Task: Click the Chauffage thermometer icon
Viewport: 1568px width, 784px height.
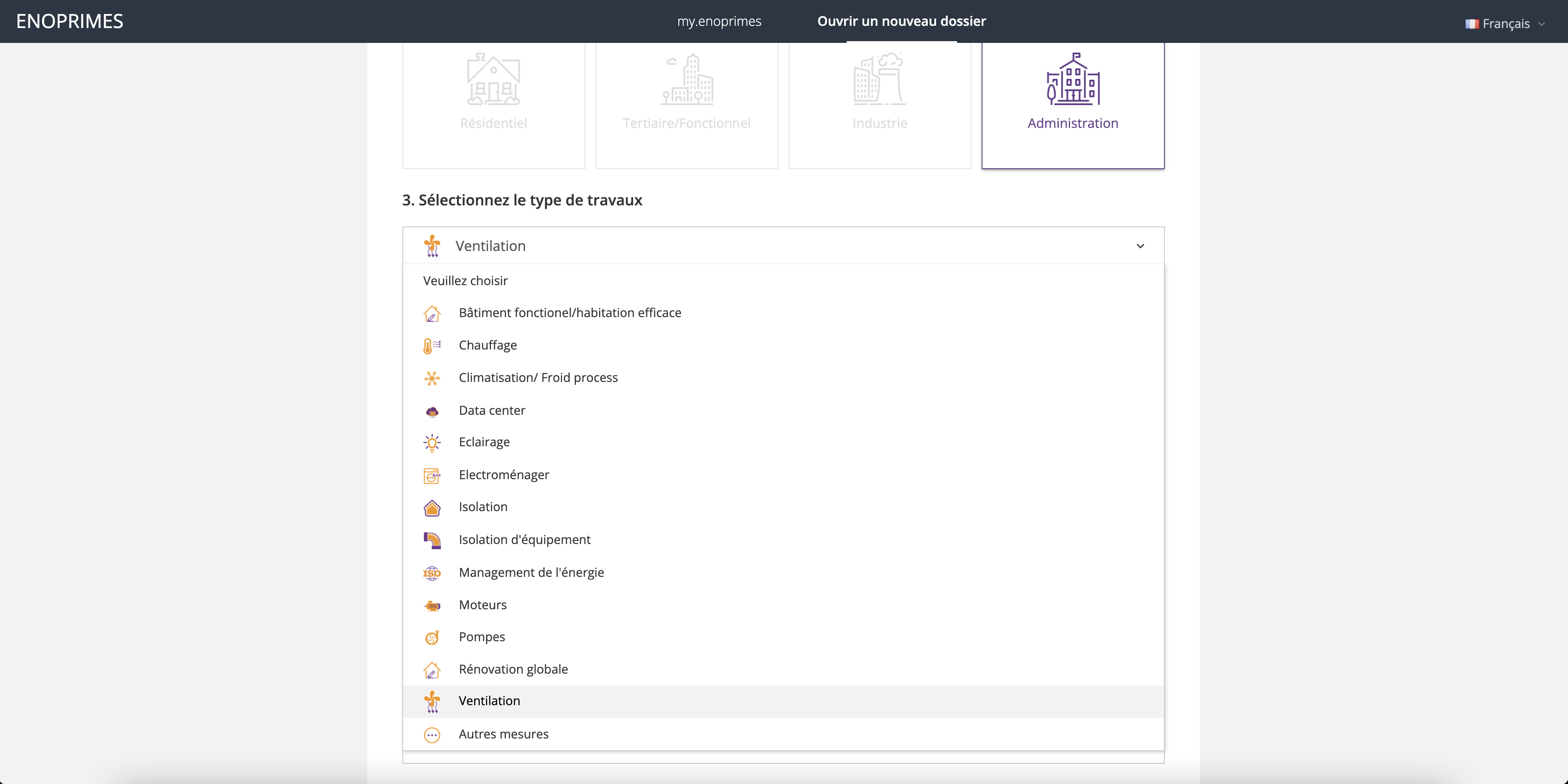Action: click(431, 346)
